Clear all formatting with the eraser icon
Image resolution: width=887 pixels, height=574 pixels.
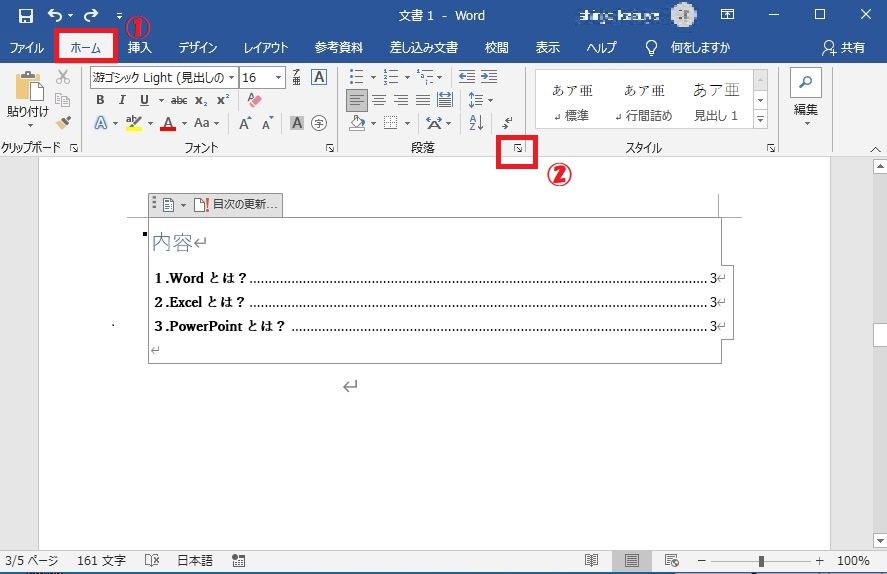pos(255,100)
